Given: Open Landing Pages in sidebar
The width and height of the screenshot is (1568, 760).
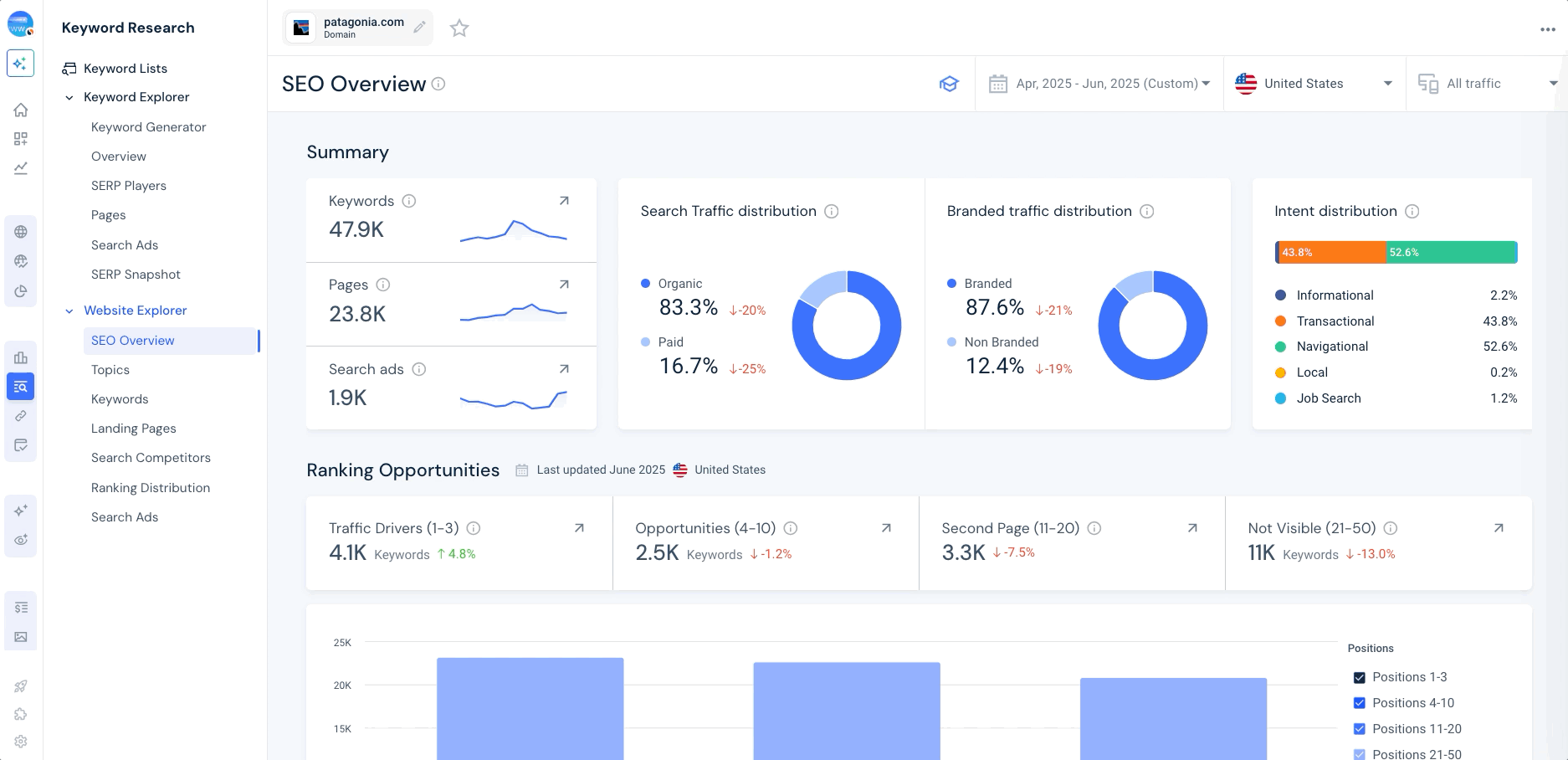Looking at the screenshot, I should tap(134, 429).
